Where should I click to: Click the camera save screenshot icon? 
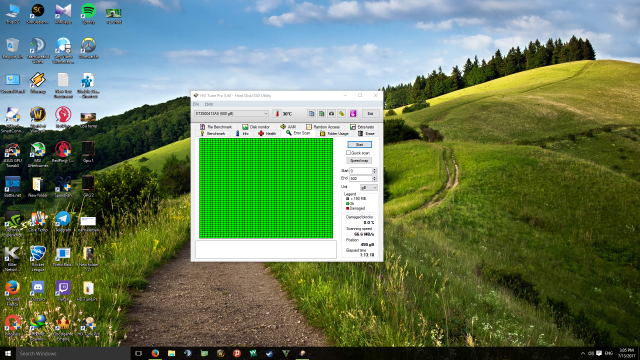[331, 113]
